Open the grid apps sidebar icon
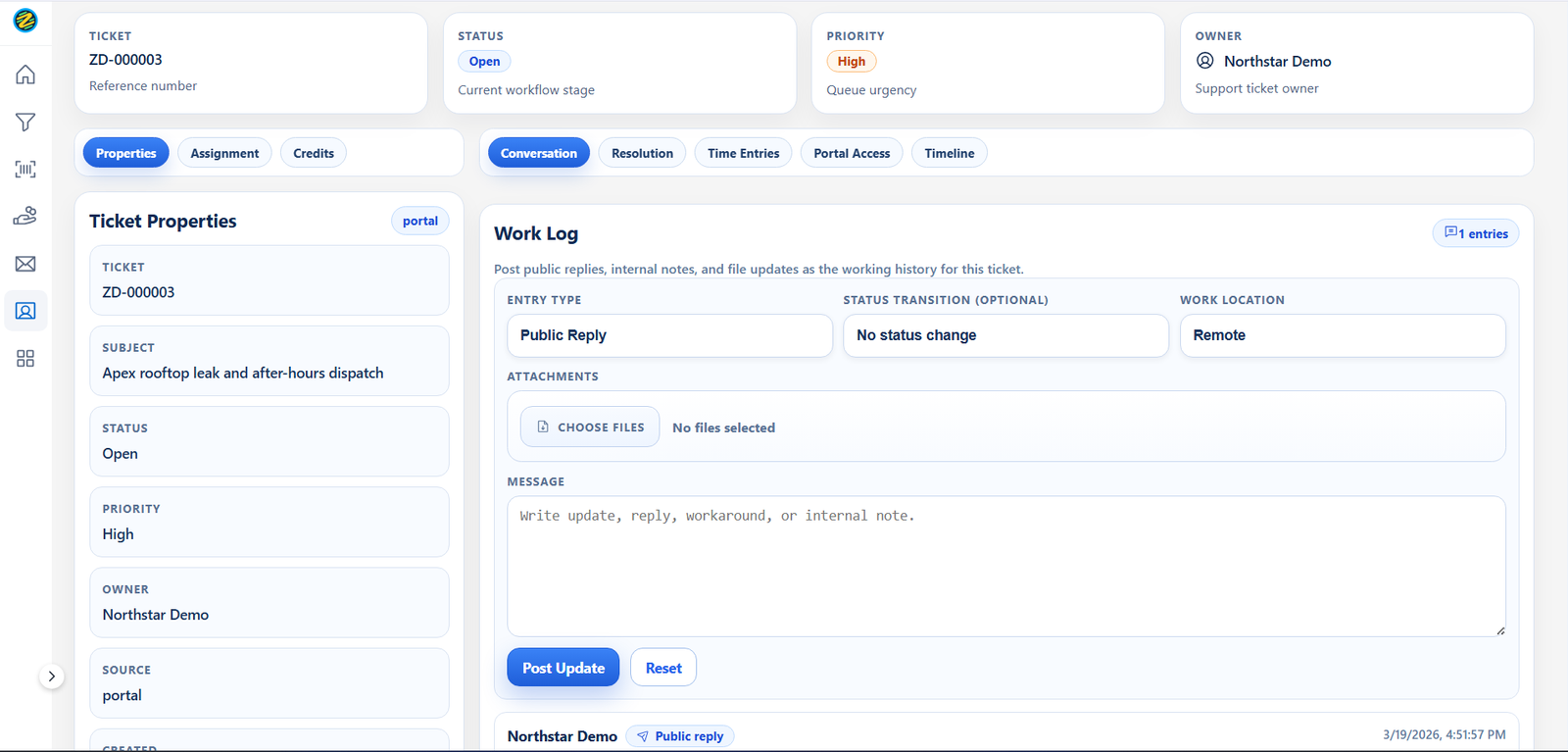This screenshot has height=752, width=1568. [25, 359]
